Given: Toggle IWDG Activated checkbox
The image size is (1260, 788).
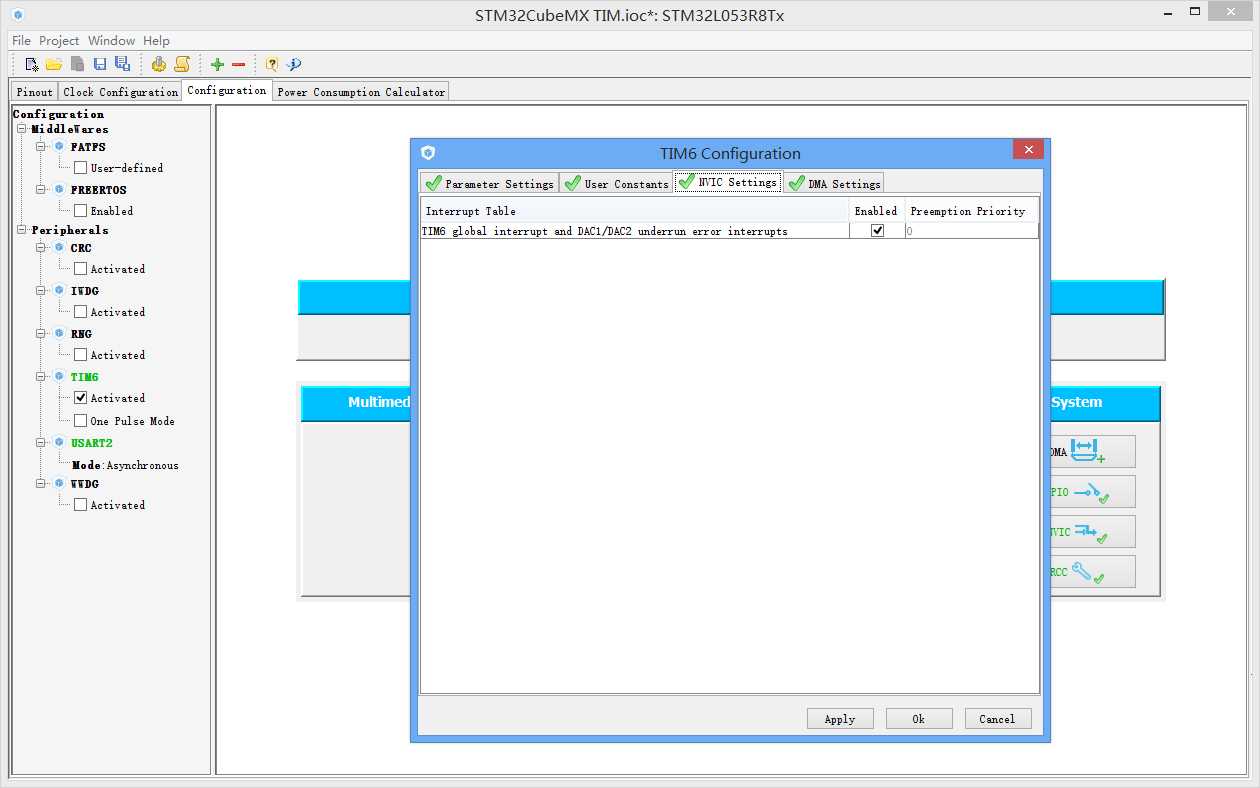Looking at the screenshot, I should click(80, 311).
